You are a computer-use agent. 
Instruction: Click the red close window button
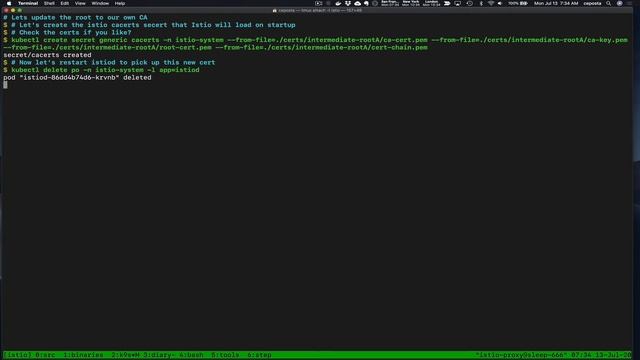point(6,10)
